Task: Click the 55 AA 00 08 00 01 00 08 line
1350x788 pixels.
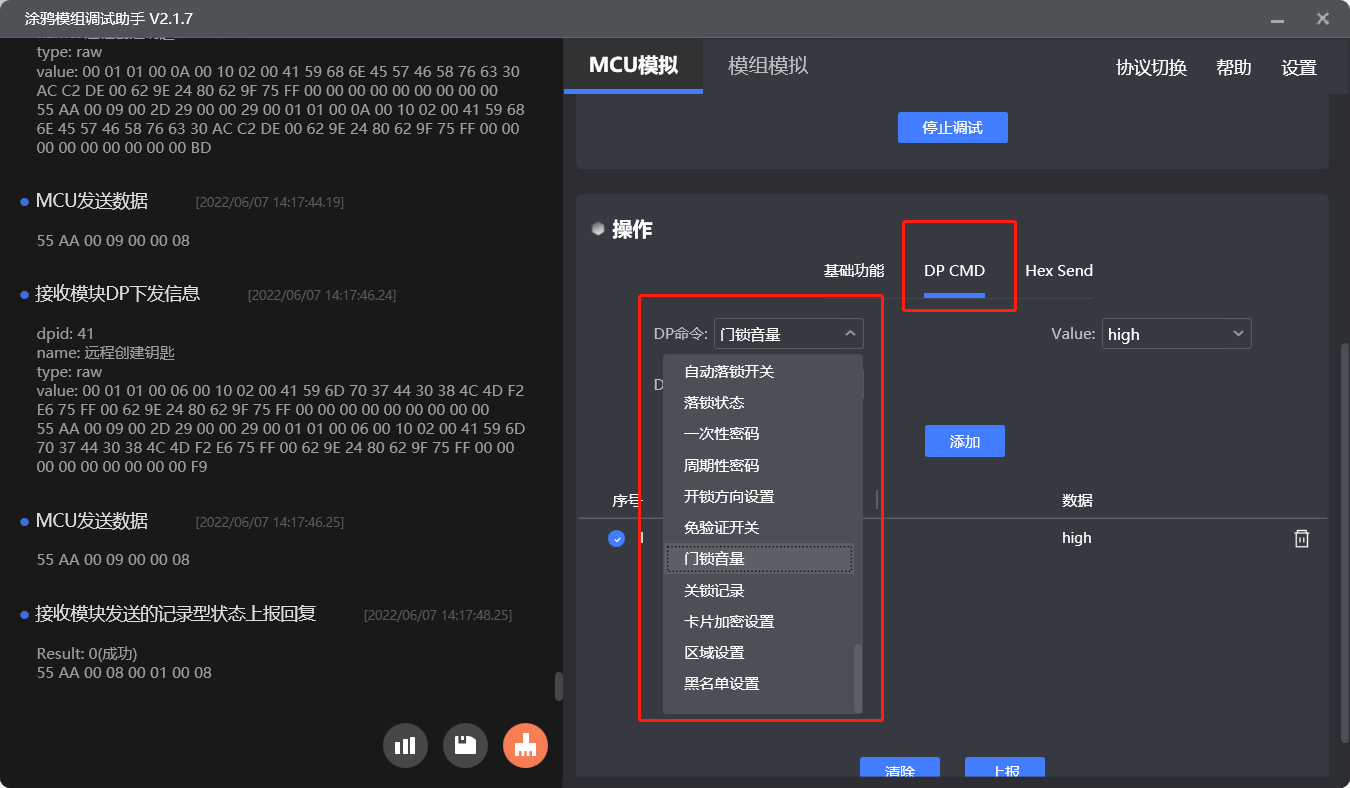Action: [124, 673]
